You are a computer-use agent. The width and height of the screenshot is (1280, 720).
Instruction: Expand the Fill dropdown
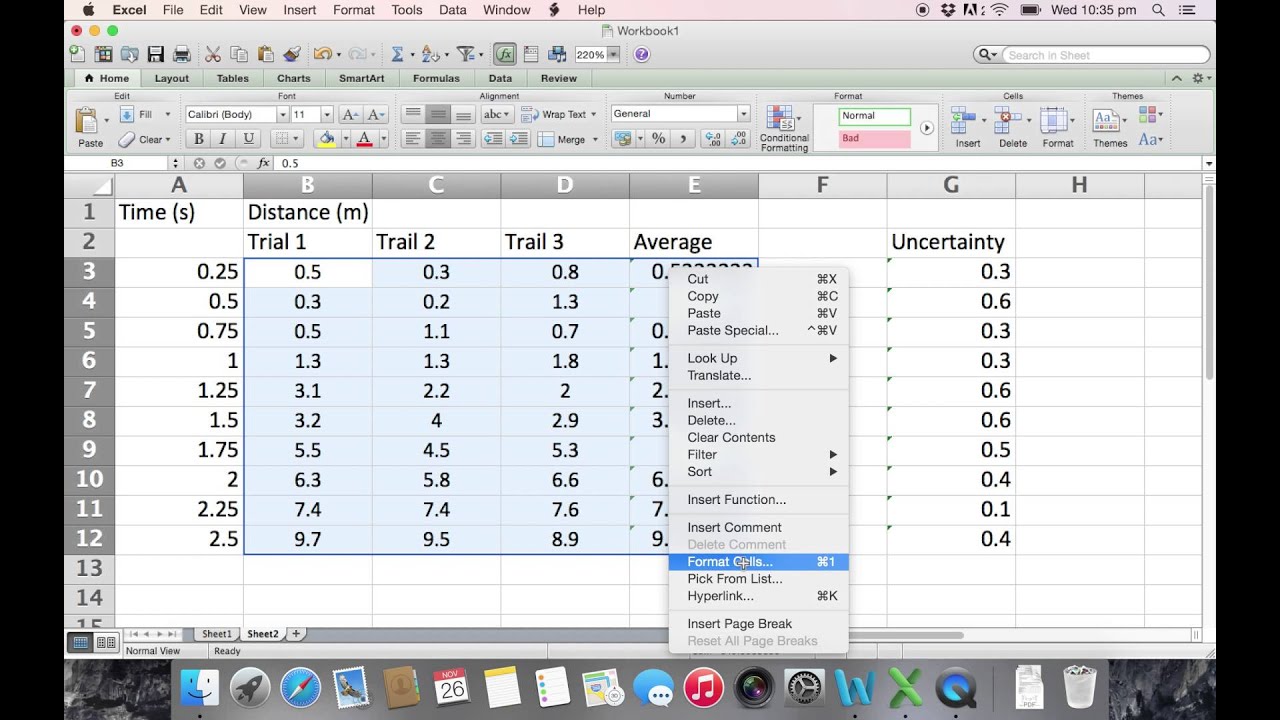point(168,114)
